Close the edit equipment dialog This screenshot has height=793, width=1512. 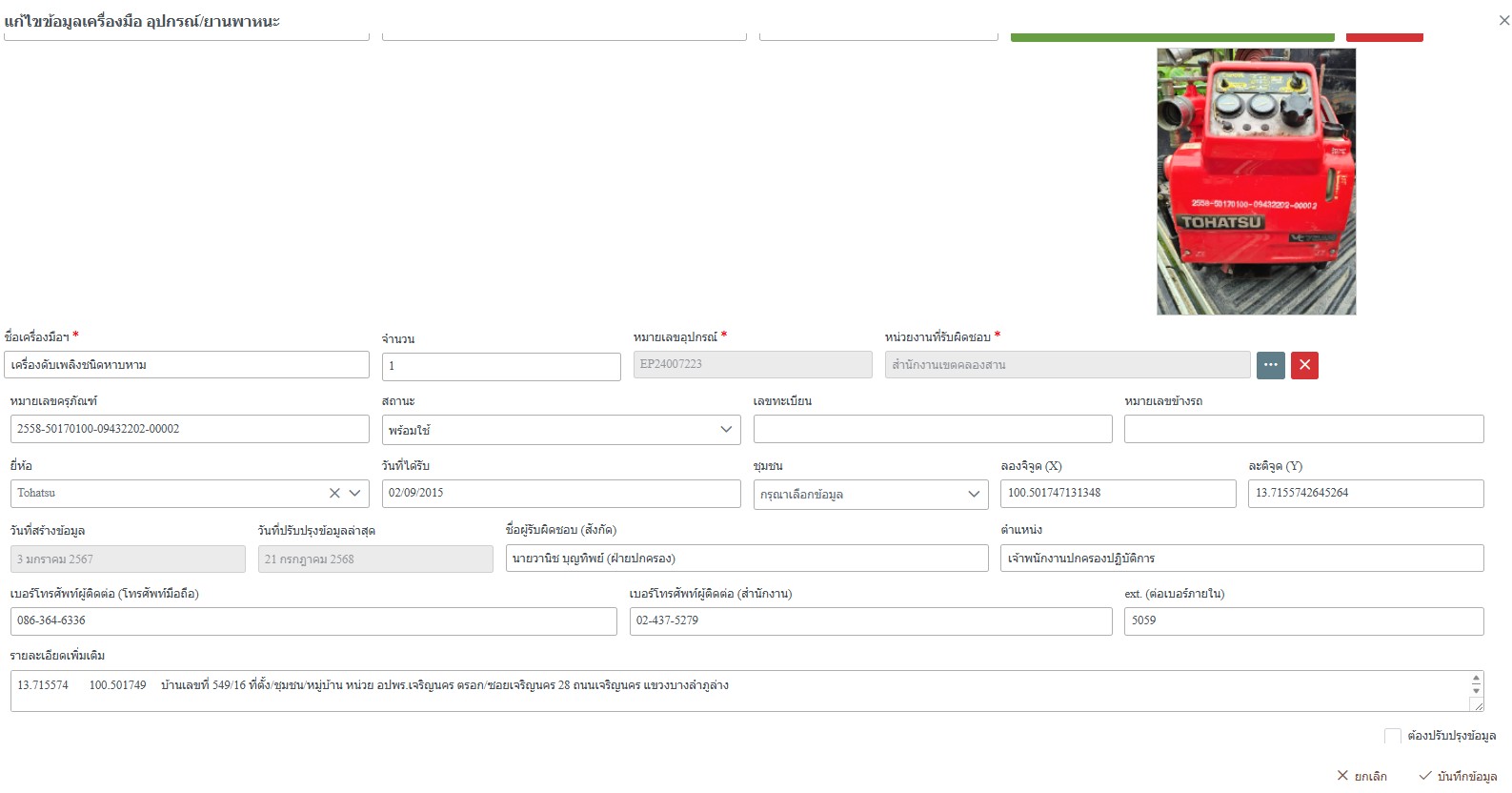click(x=1503, y=20)
